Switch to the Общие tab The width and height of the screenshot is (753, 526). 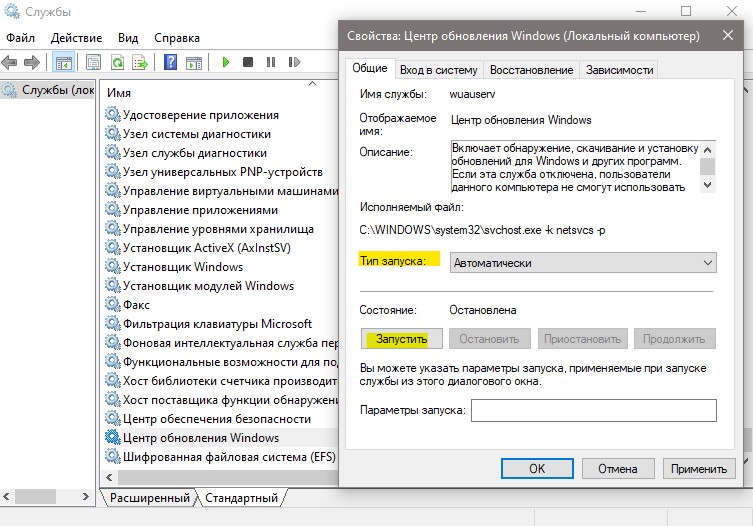point(370,68)
